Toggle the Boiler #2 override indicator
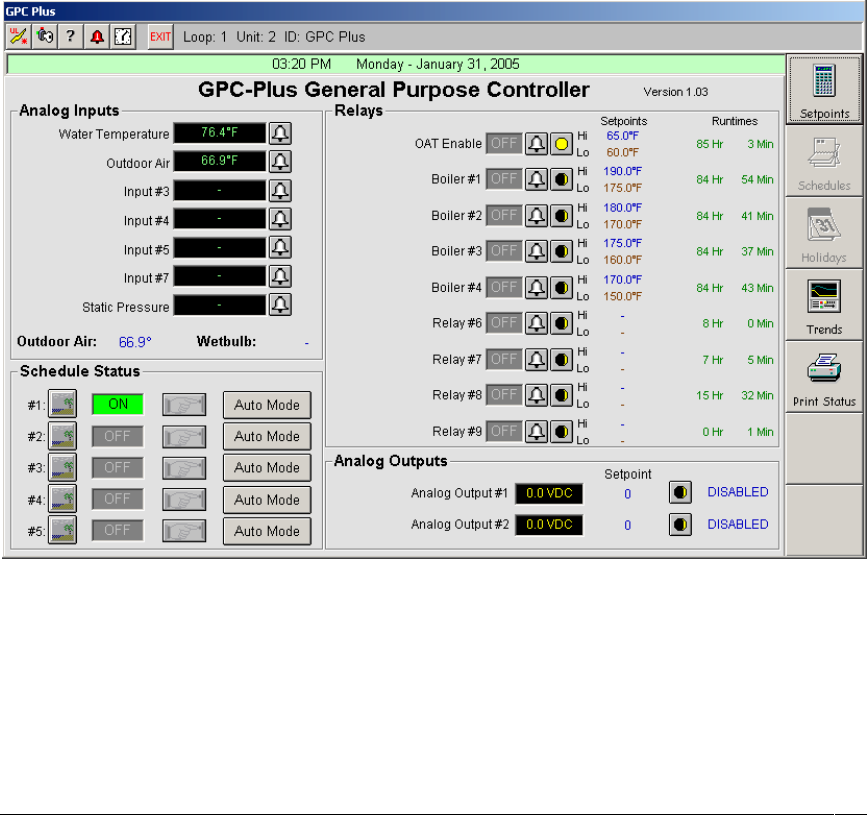Image resolution: width=867 pixels, height=815 pixels. coord(561,216)
